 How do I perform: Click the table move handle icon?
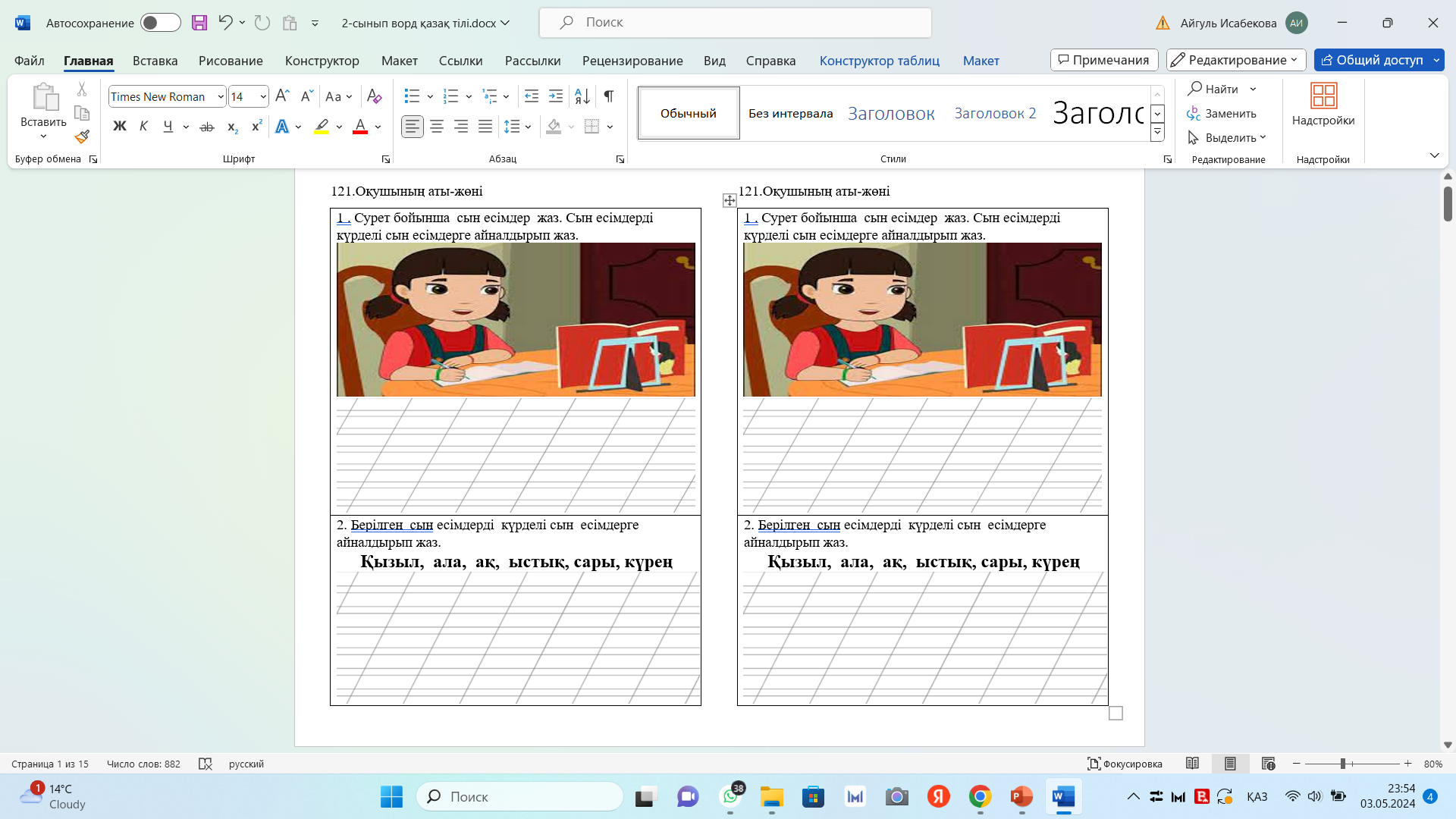pyautogui.click(x=730, y=200)
